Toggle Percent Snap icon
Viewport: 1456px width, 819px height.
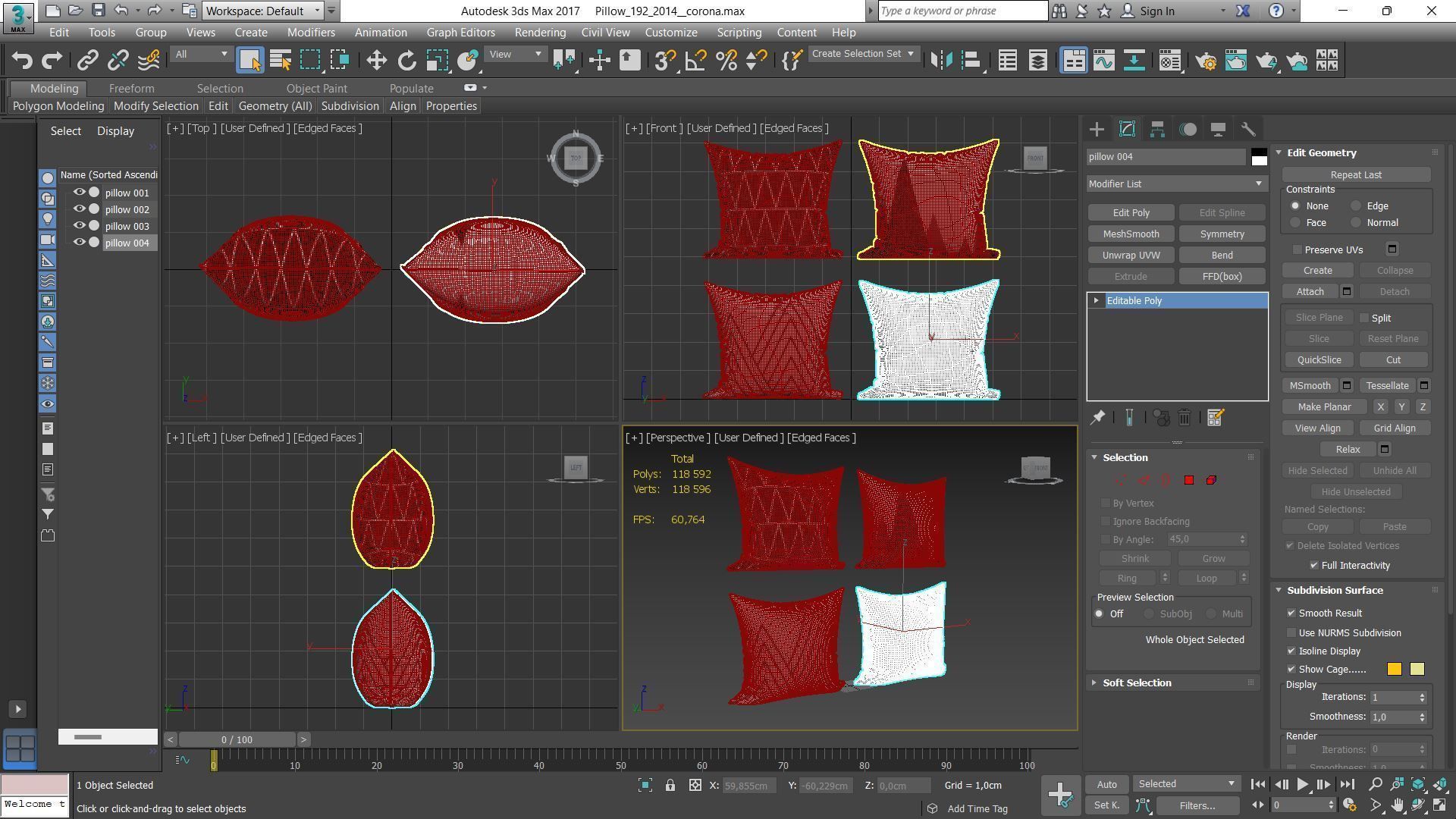pos(726,61)
